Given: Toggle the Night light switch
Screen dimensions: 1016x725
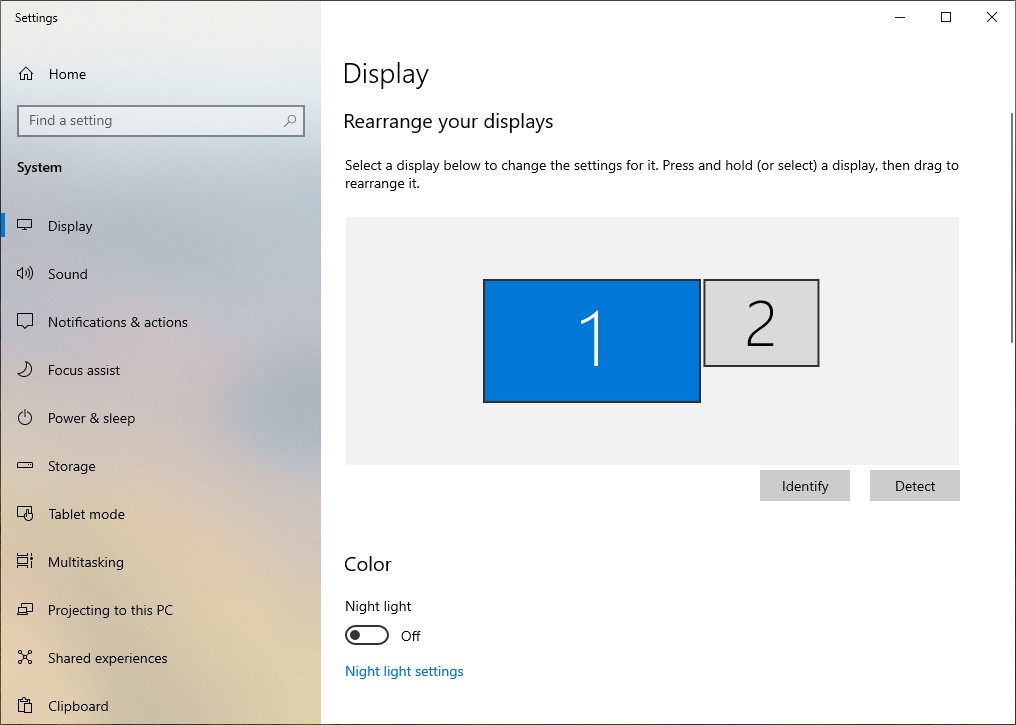Looking at the screenshot, I should coord(367,635).
